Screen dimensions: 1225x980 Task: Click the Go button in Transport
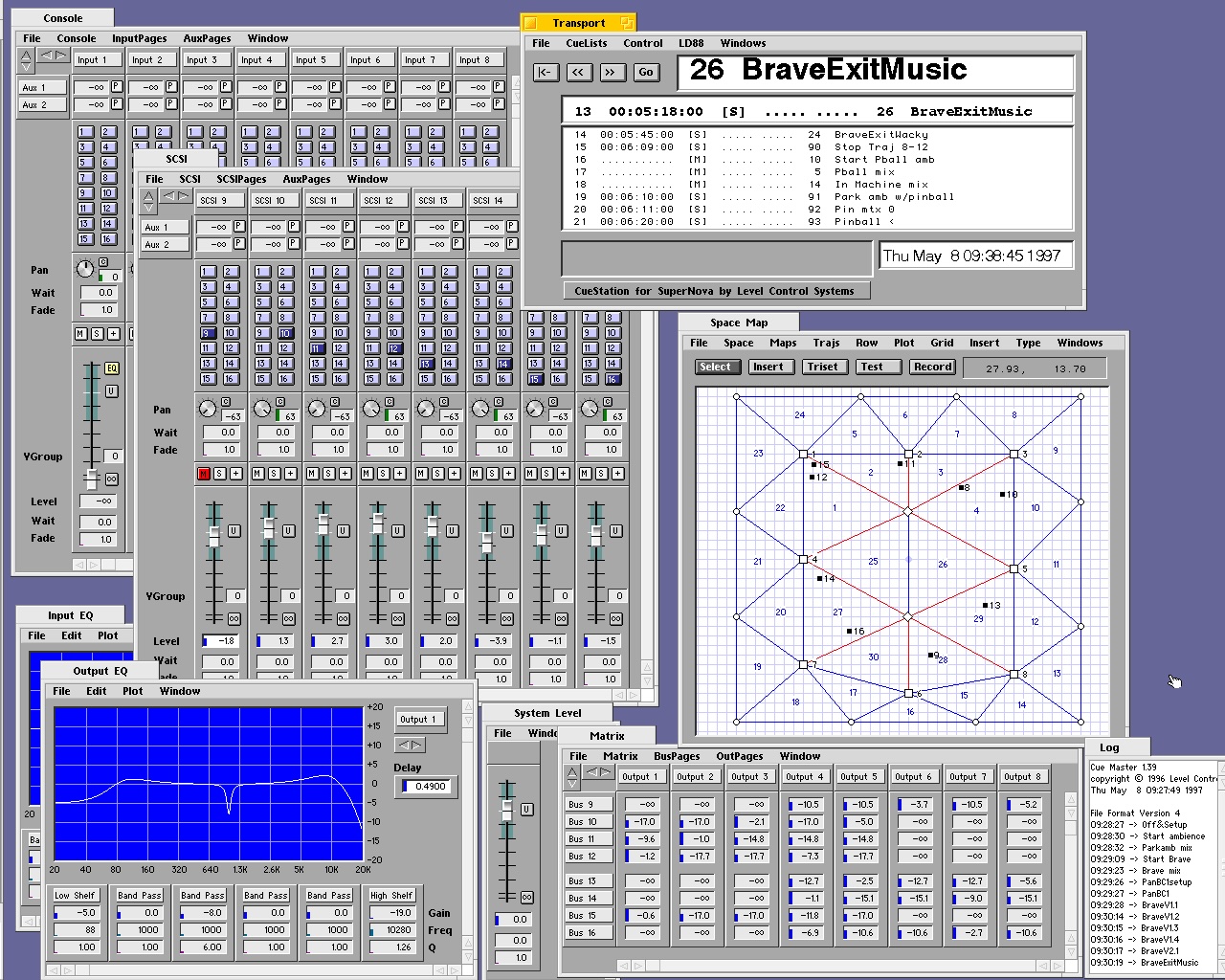(x=646, y=72)
